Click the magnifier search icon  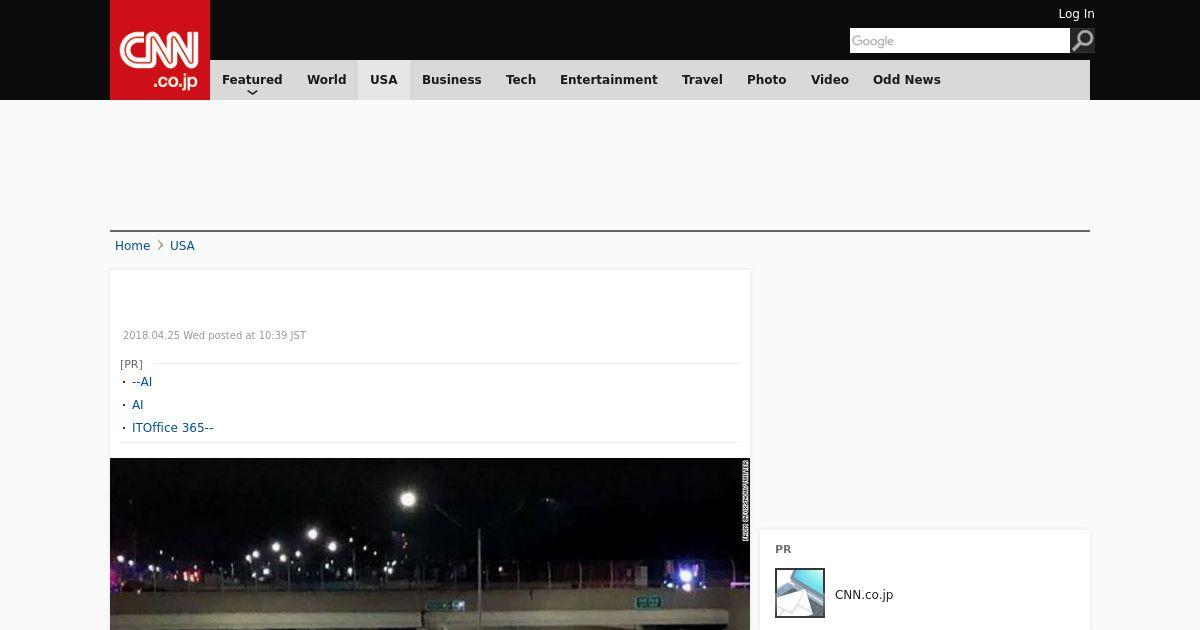coord(1083,40)
